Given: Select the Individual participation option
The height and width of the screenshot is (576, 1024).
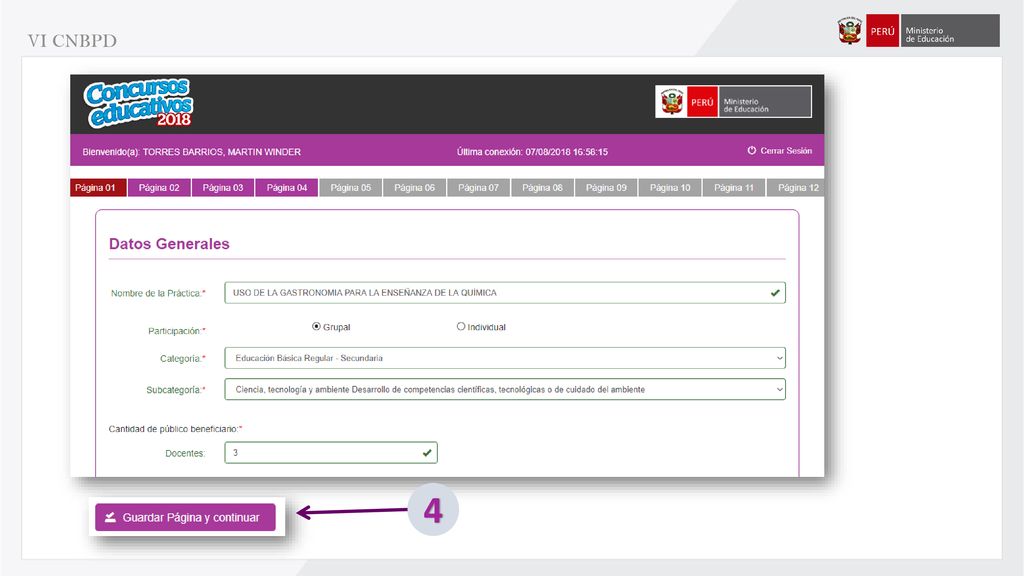Looking at the screenshot, I should tap(461, 327).
